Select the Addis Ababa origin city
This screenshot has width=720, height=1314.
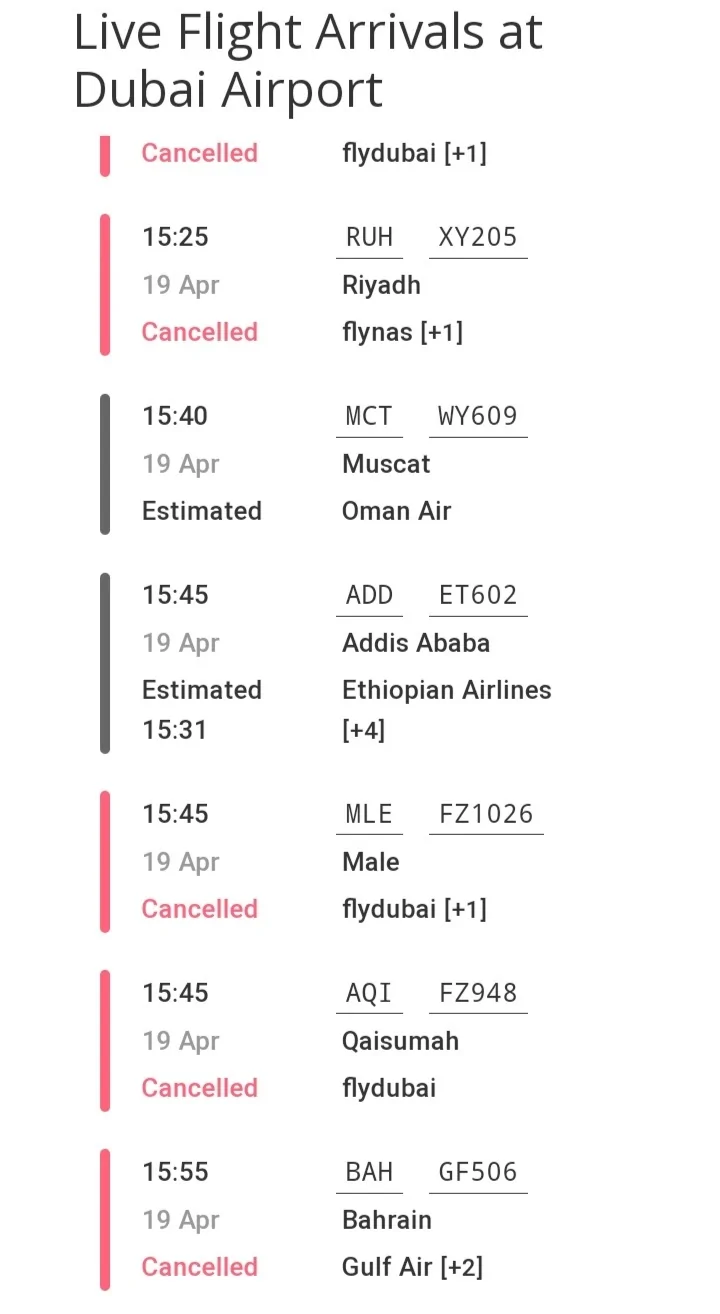tap(416, 643)
